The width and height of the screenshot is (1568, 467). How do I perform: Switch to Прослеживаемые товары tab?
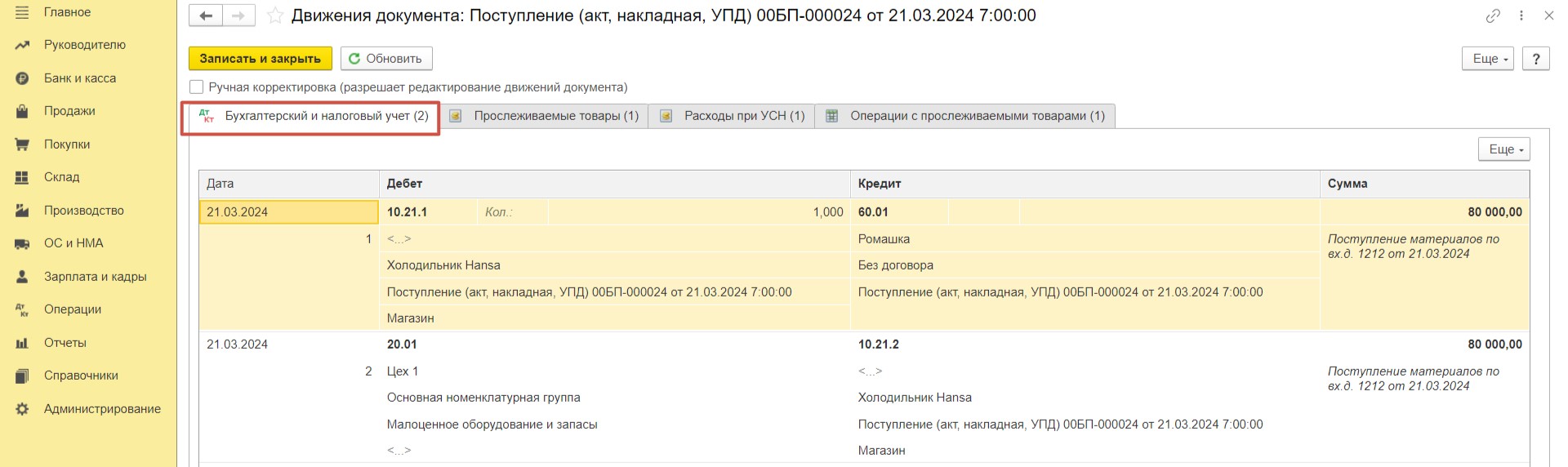[545, 116]
